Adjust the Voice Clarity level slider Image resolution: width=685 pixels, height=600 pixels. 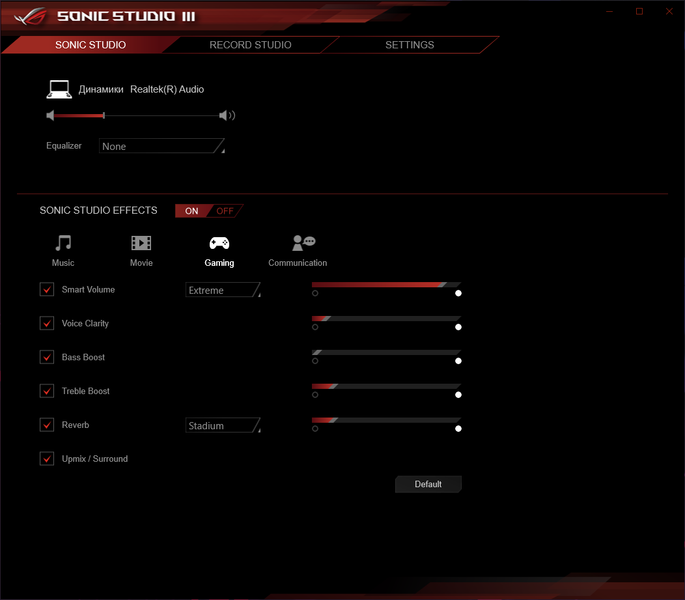coord(386,319)
